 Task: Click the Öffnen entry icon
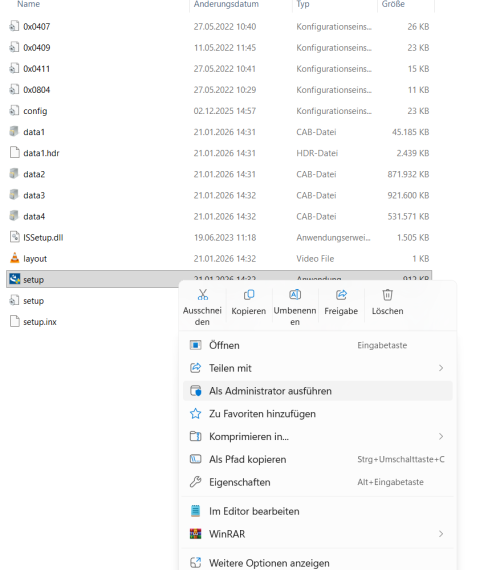pos(196,345)
